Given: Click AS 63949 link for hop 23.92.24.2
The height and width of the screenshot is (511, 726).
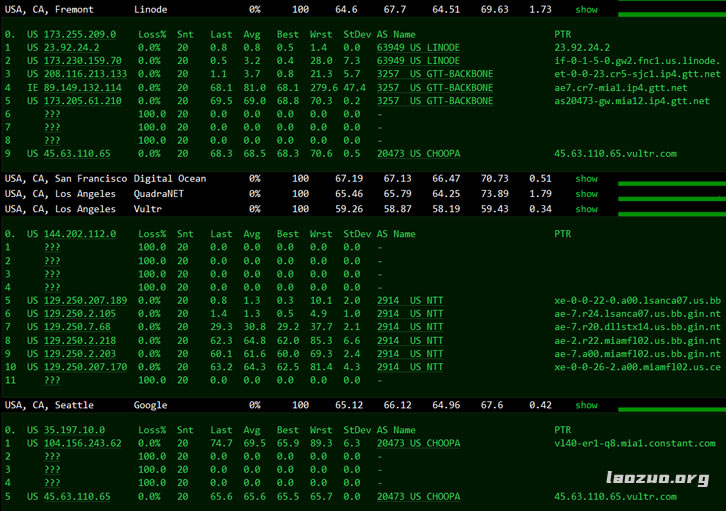Looking at the screenshot, I should 390,47.
